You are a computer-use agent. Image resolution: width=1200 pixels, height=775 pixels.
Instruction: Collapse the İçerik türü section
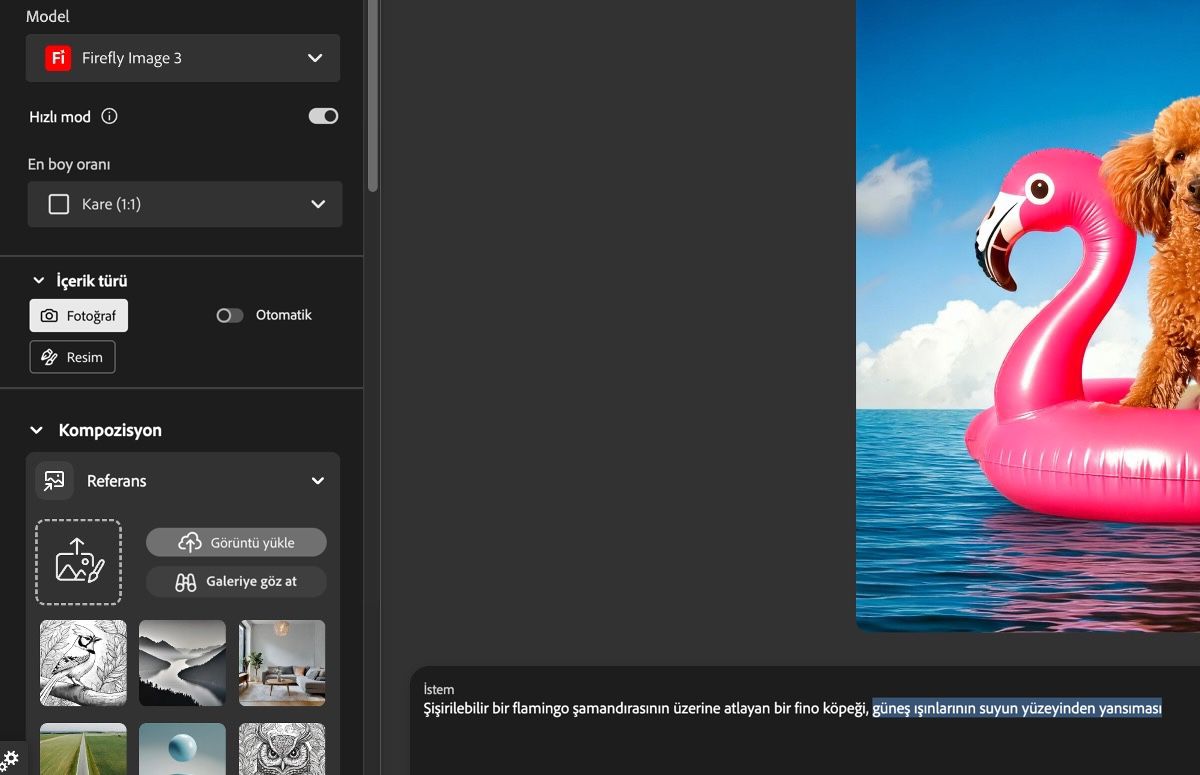pos(39,281)
